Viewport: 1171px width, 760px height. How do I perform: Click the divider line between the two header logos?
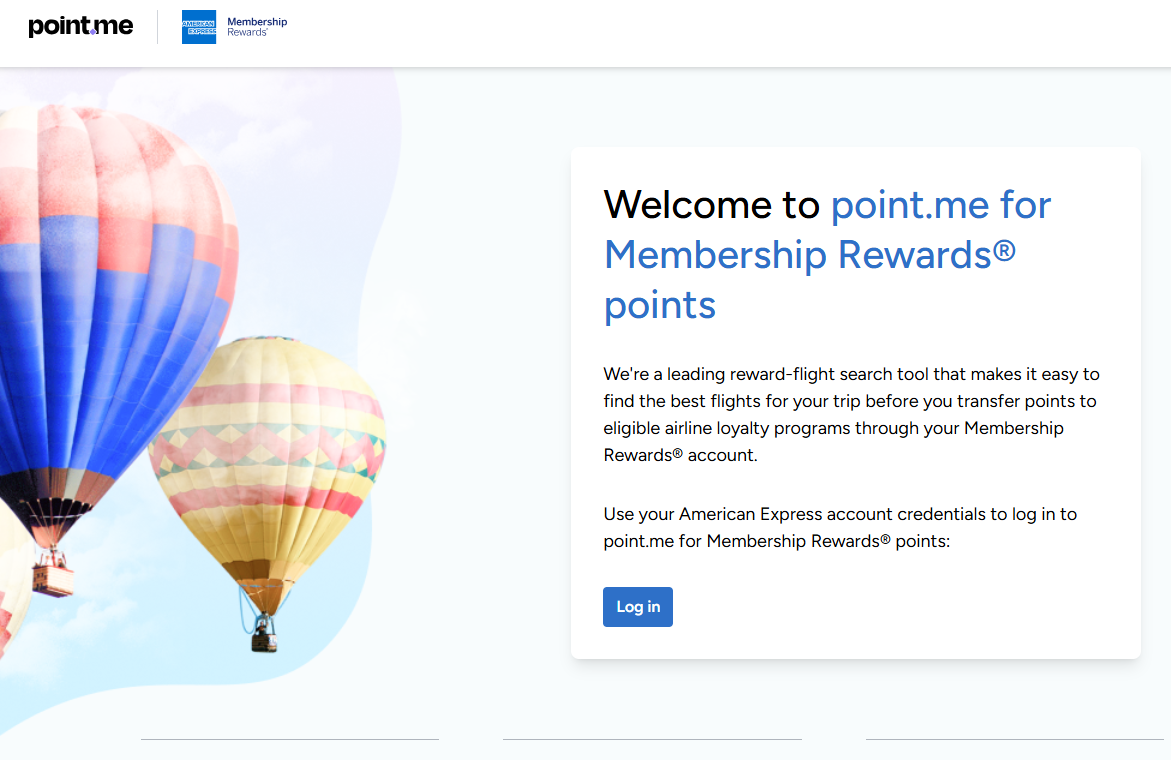pos(160,27)
